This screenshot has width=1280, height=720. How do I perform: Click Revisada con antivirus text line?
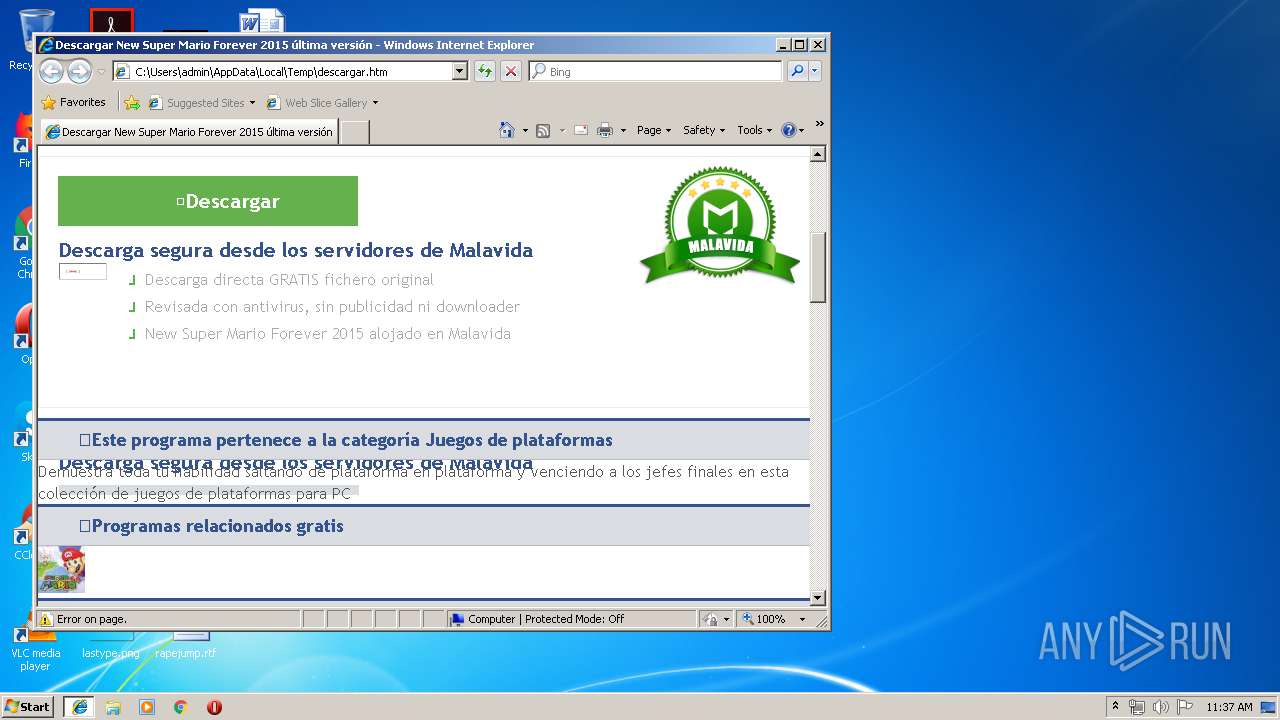[332, 307]
